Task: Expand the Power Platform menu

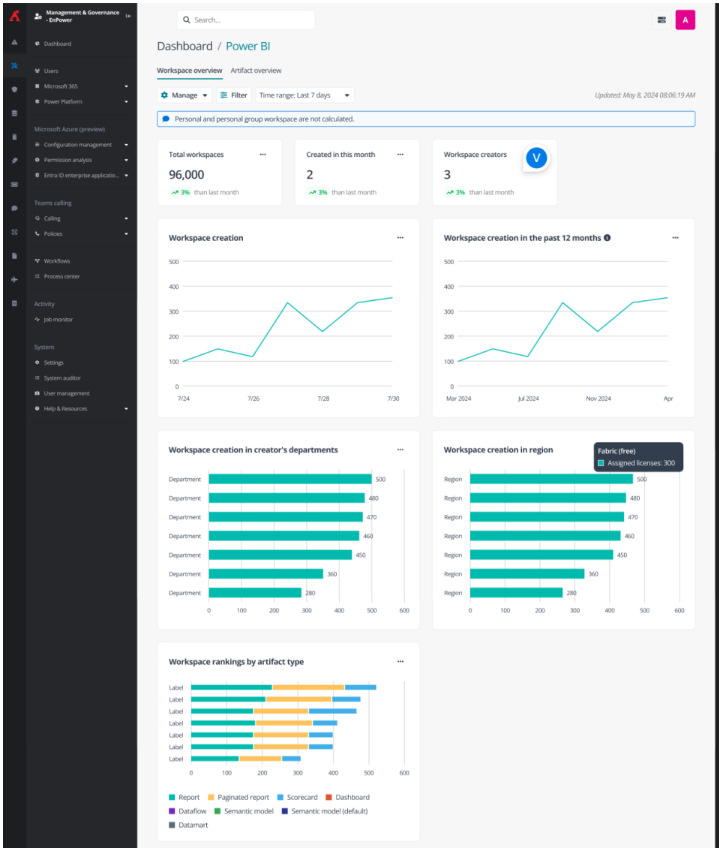Action: [82, 102]
